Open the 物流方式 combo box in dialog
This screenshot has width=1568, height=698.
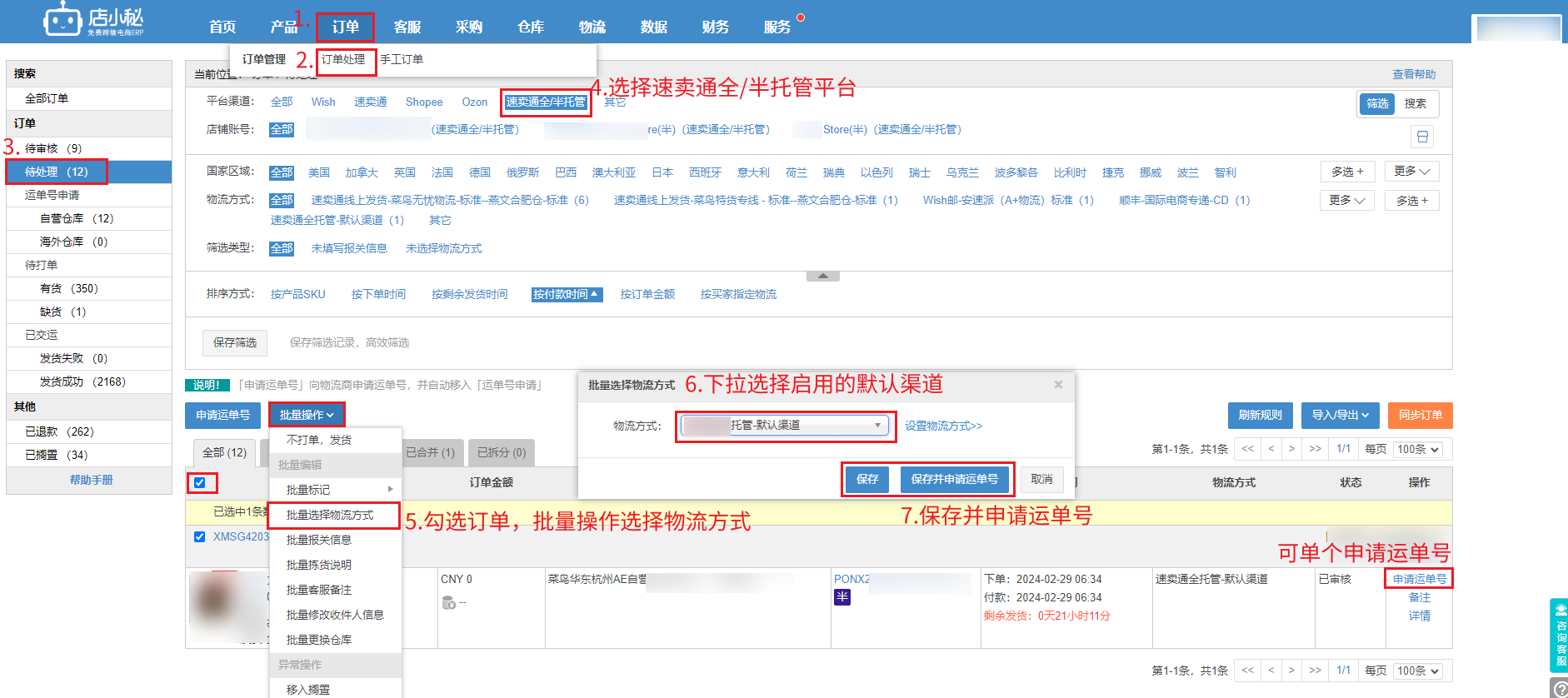[784, 426]
